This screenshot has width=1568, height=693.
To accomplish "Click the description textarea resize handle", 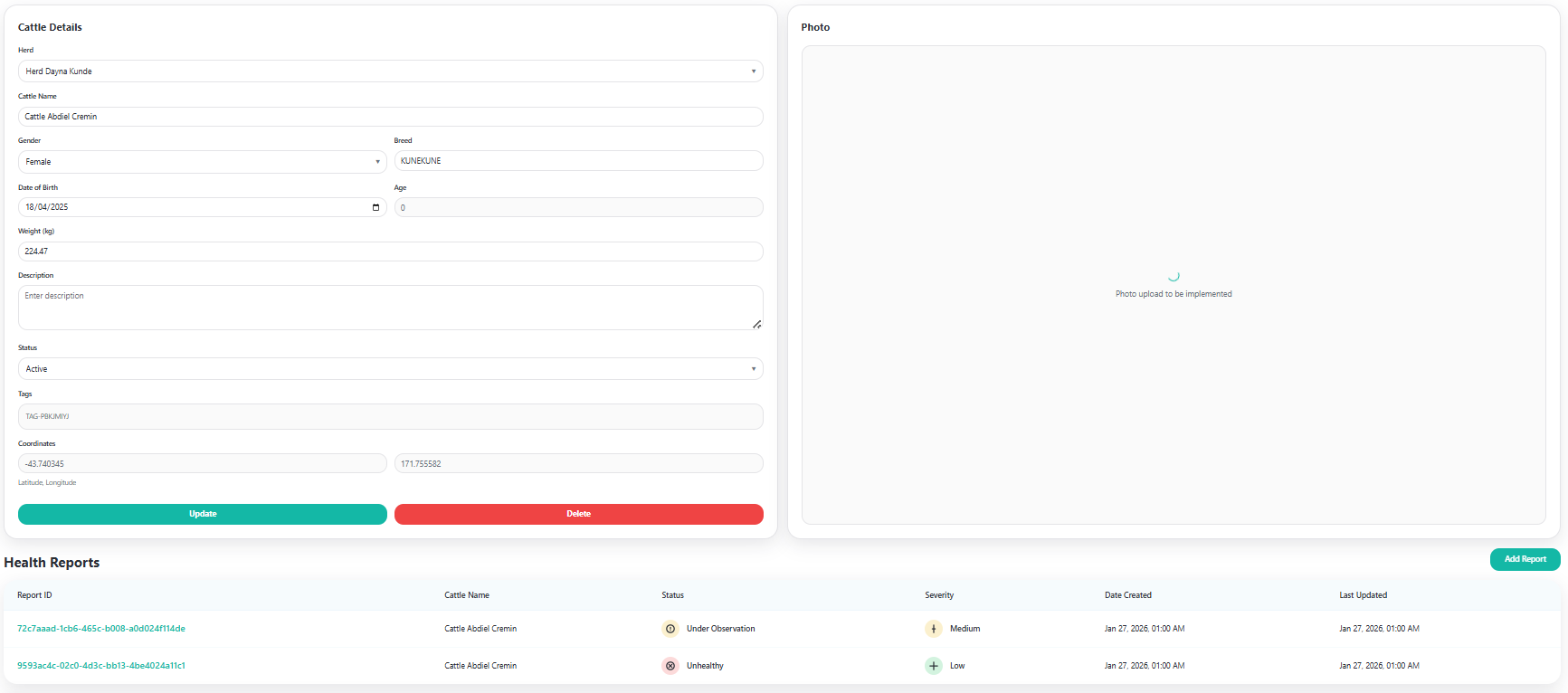I will click(756, 324).
